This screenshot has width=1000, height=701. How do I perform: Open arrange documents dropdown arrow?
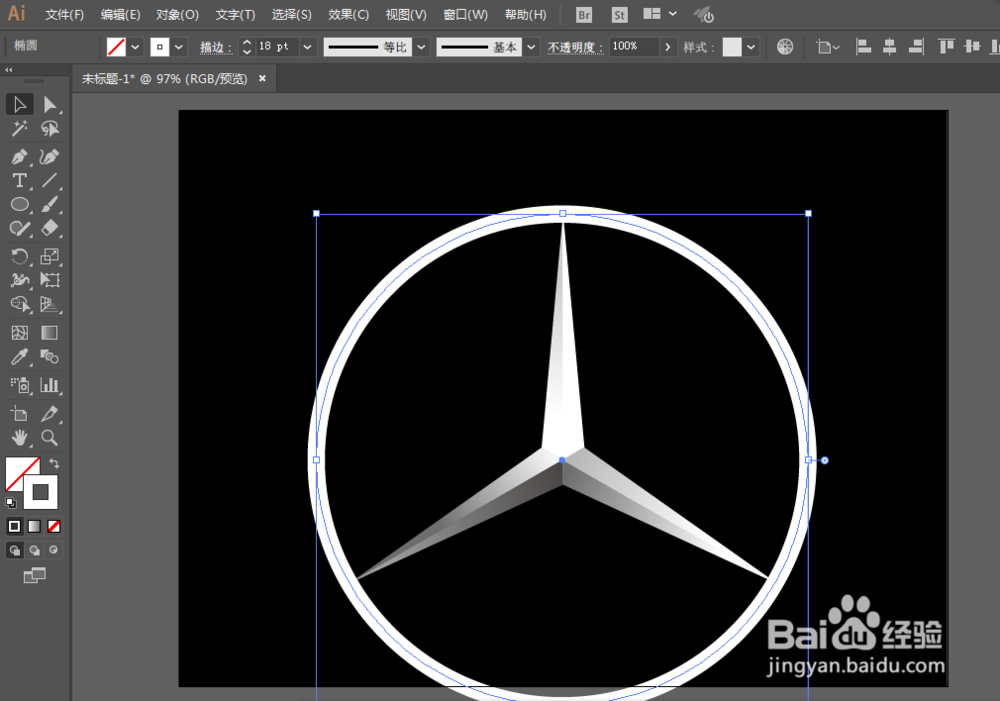(x=672, y=13)
